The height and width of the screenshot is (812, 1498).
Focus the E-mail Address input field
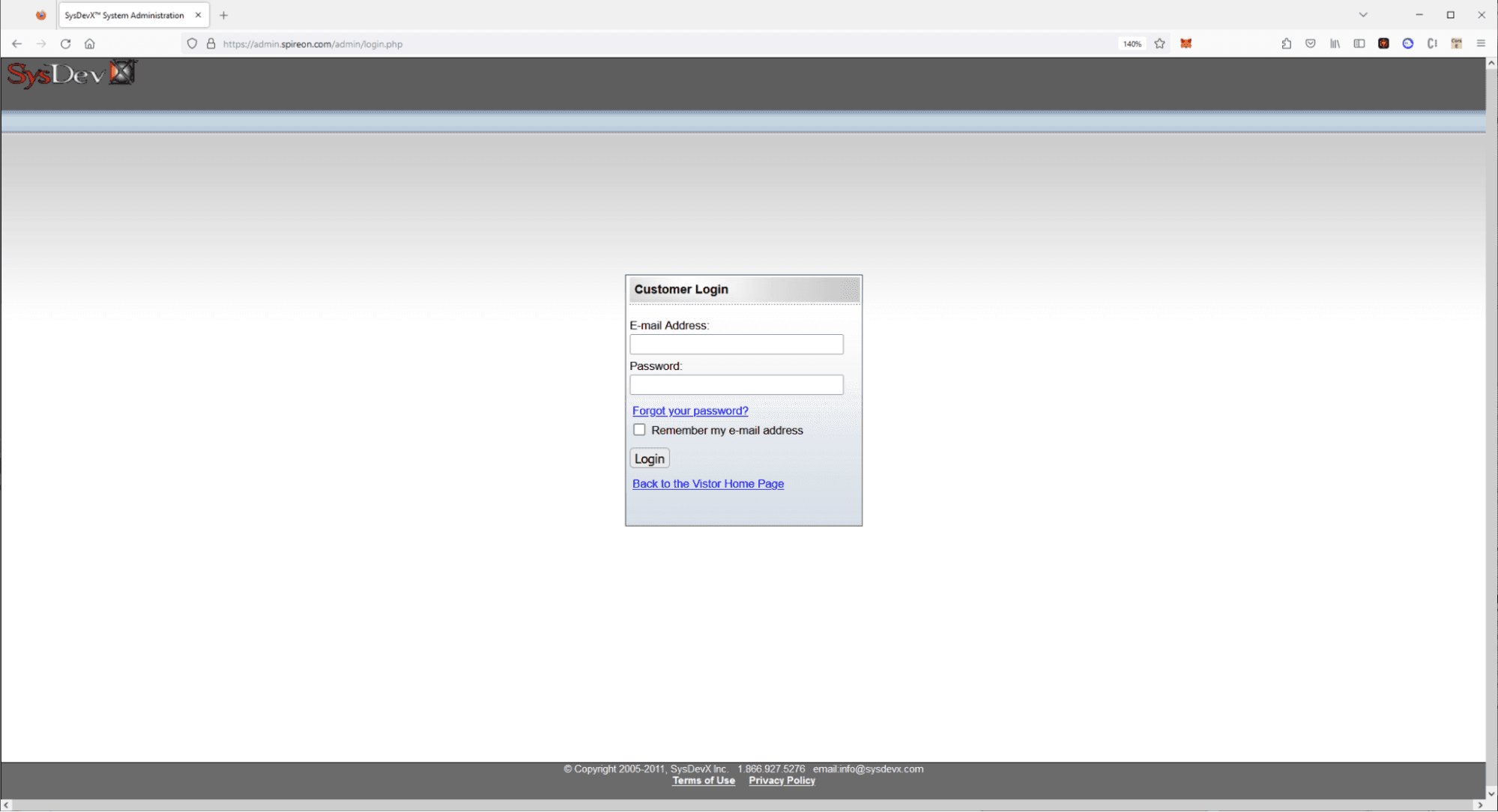pos(736,345)
